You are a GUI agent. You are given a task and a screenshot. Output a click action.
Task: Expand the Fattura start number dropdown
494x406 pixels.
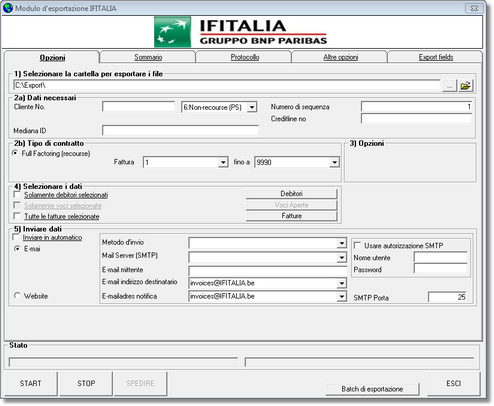(223, 162)
